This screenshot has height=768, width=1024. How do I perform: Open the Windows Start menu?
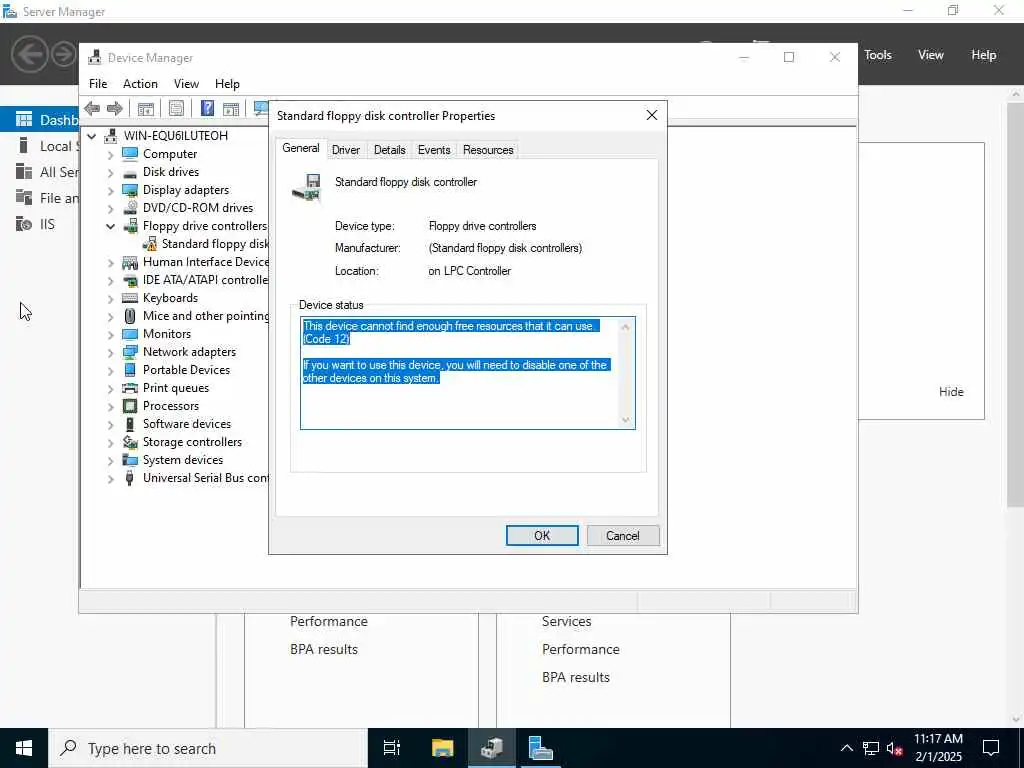point(24,748)
